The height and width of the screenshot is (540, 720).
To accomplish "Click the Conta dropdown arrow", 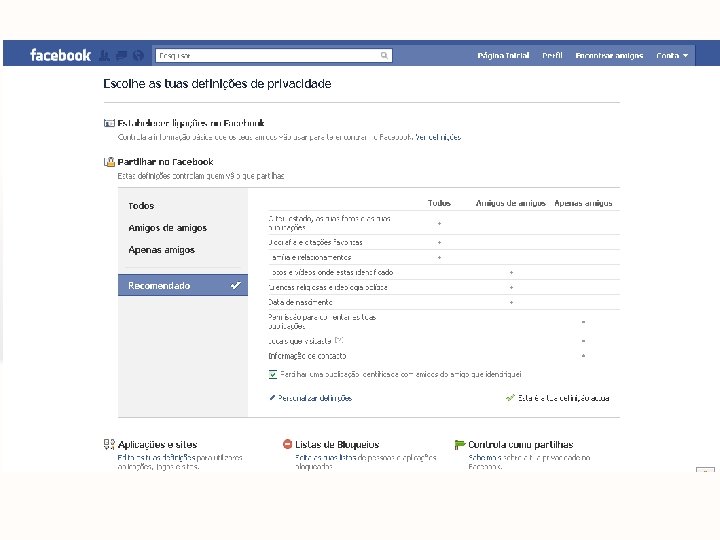I will coord(685,56).
